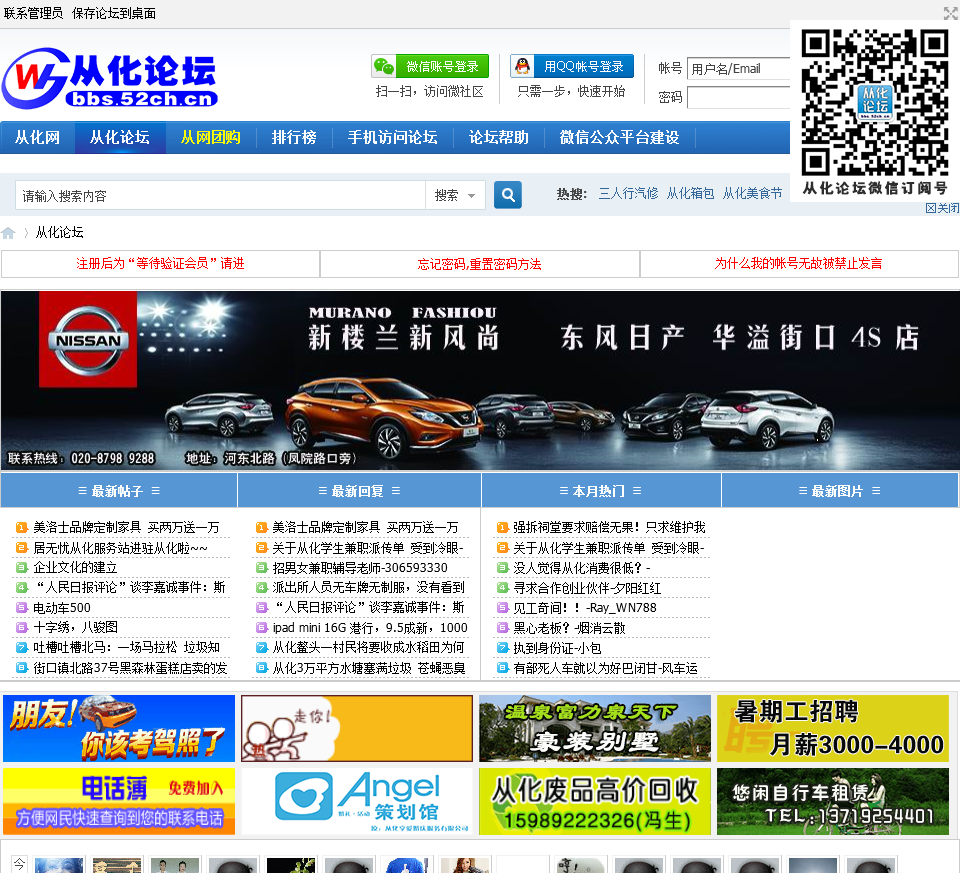The image size is (960, 873).
Task: Click the 从化废品高价回收 ad
Action: tap(594, 801)
